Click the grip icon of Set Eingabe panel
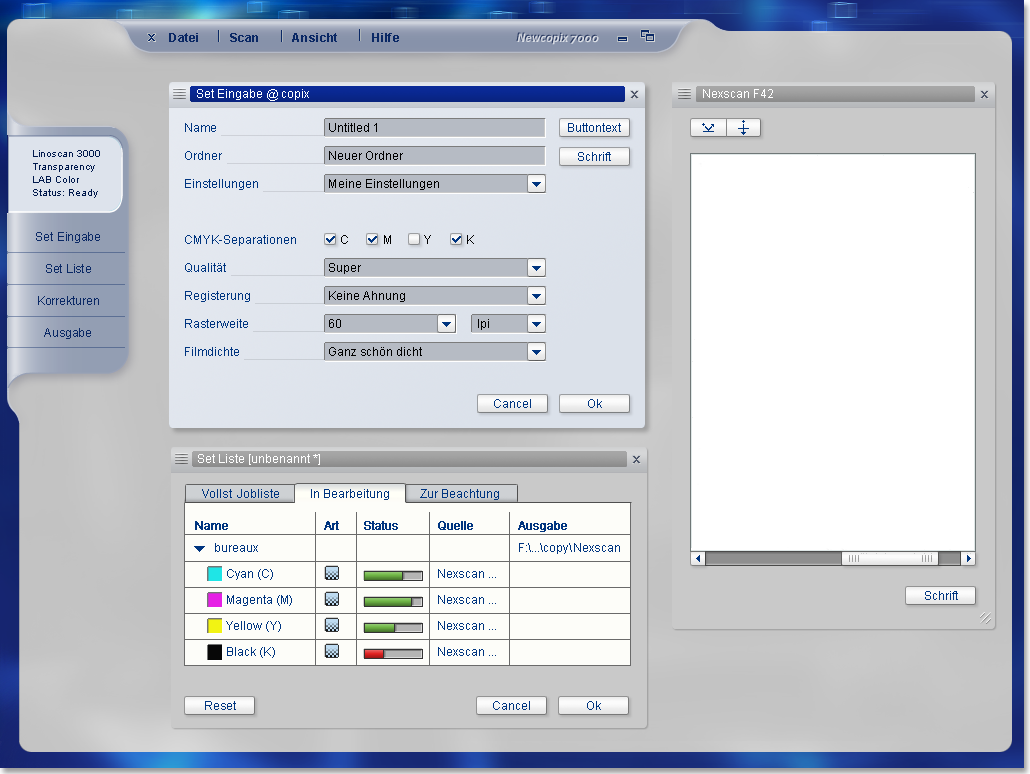This screenshot has height=774, width=1030. pyautogui.click(x=179, y=94)
